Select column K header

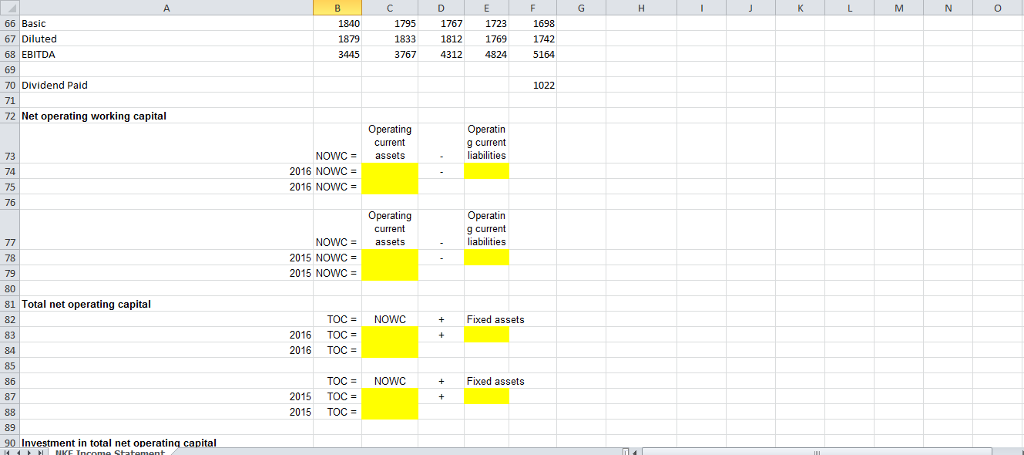pyautogui.click(x=800, y=8)
